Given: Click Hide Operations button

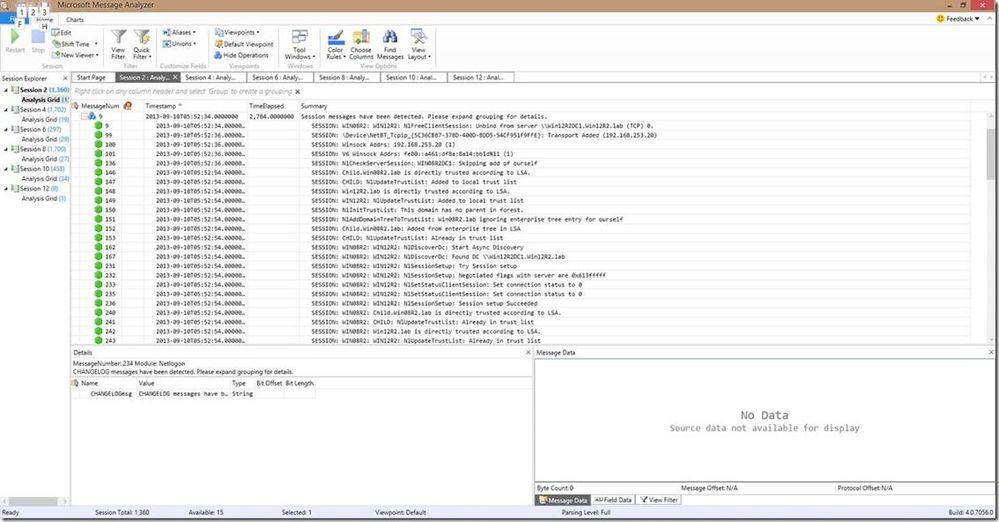Looking at the screenshot, I should tap(241, 55).
